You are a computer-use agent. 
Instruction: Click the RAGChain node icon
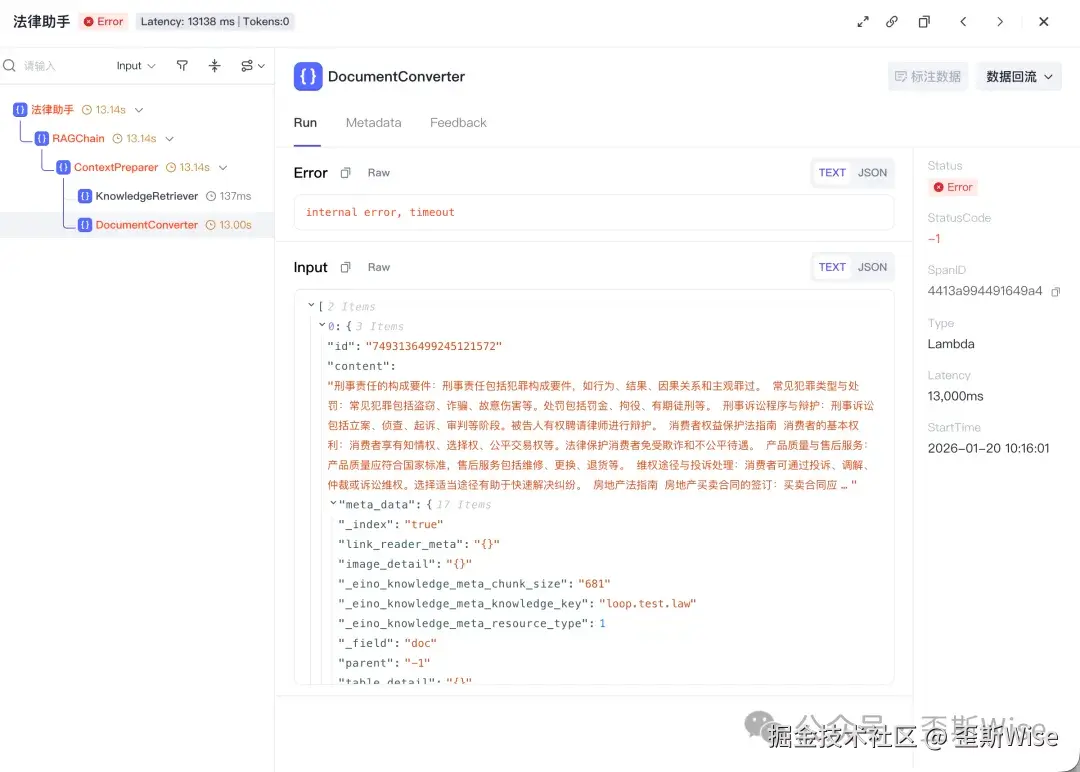tap(41, 138)
